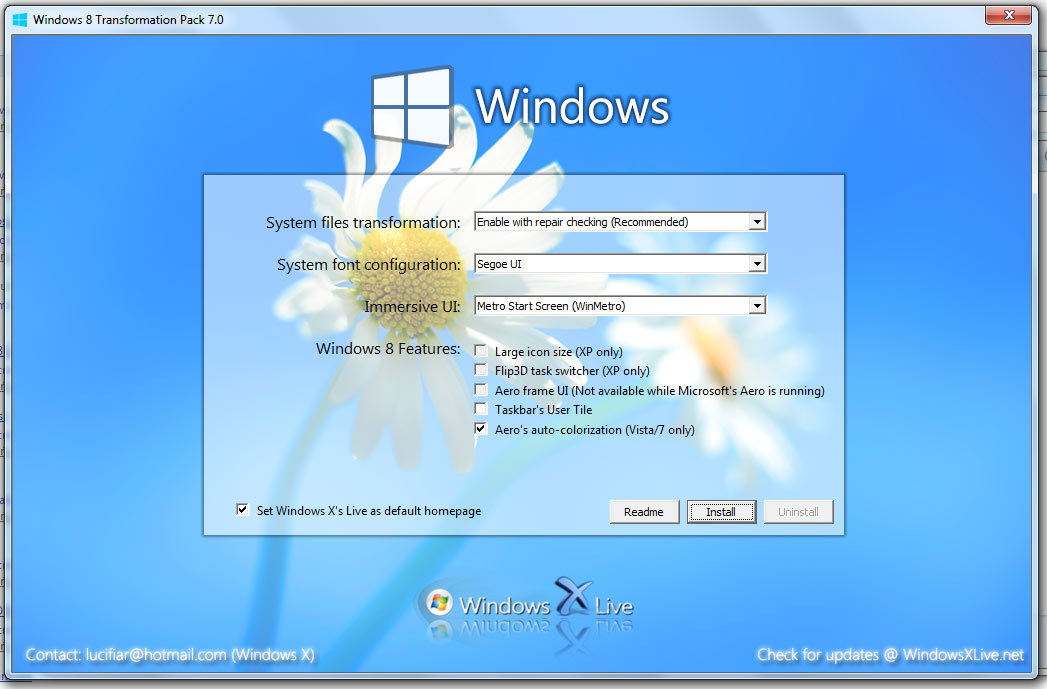The height and width of the screenshot is (689, 1047).
Task: Open the Immersive UI dropdown arrow
Action: (x=757, y=306)
